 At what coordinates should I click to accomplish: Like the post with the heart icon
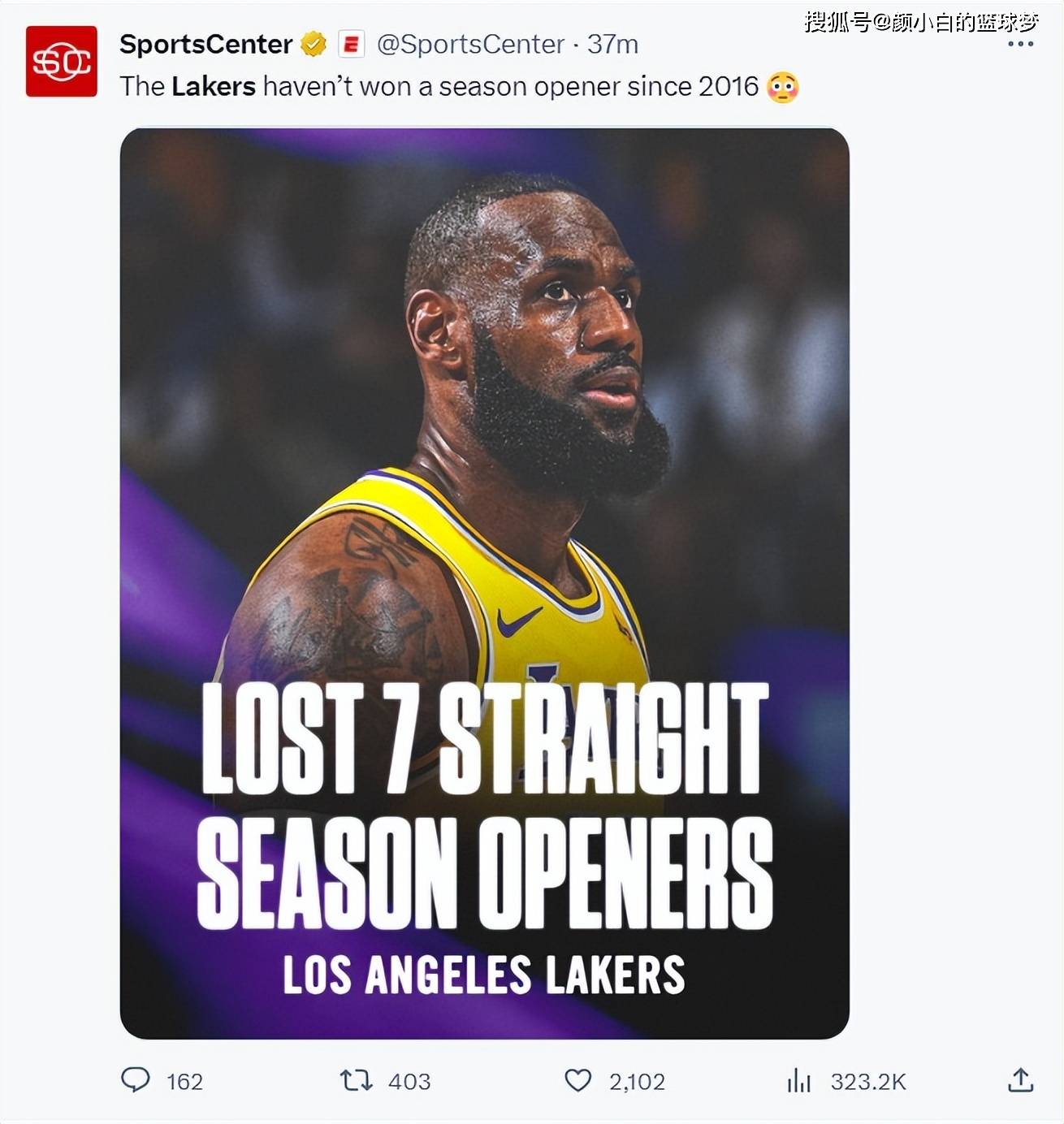(x=577, y=1080)
